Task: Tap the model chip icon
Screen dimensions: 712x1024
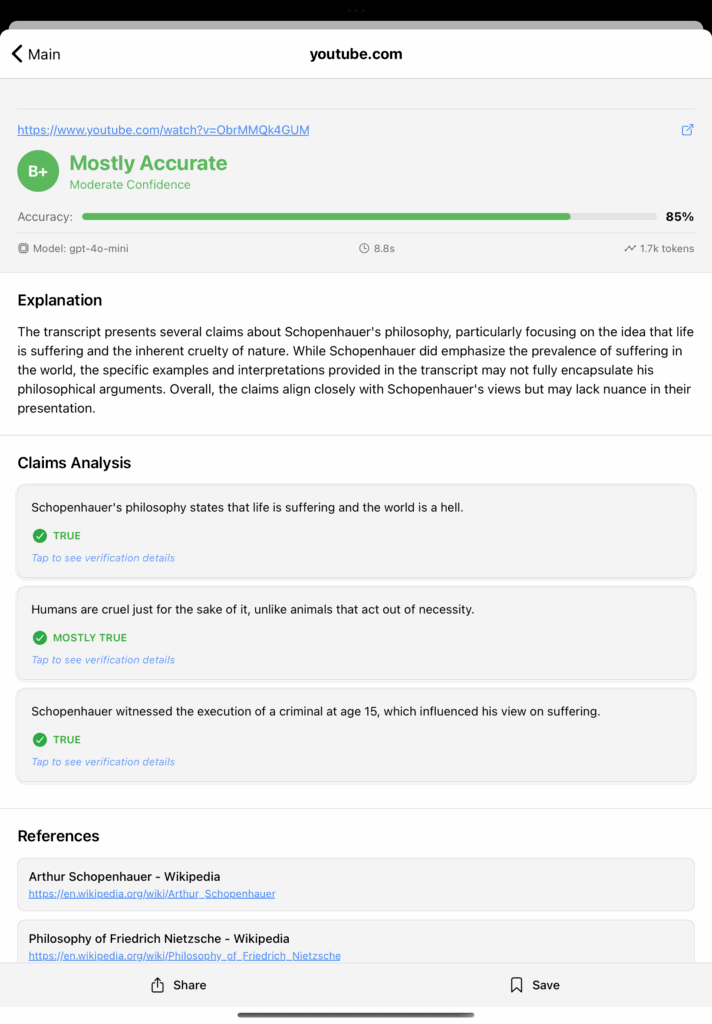Action: tap(23, 248)
